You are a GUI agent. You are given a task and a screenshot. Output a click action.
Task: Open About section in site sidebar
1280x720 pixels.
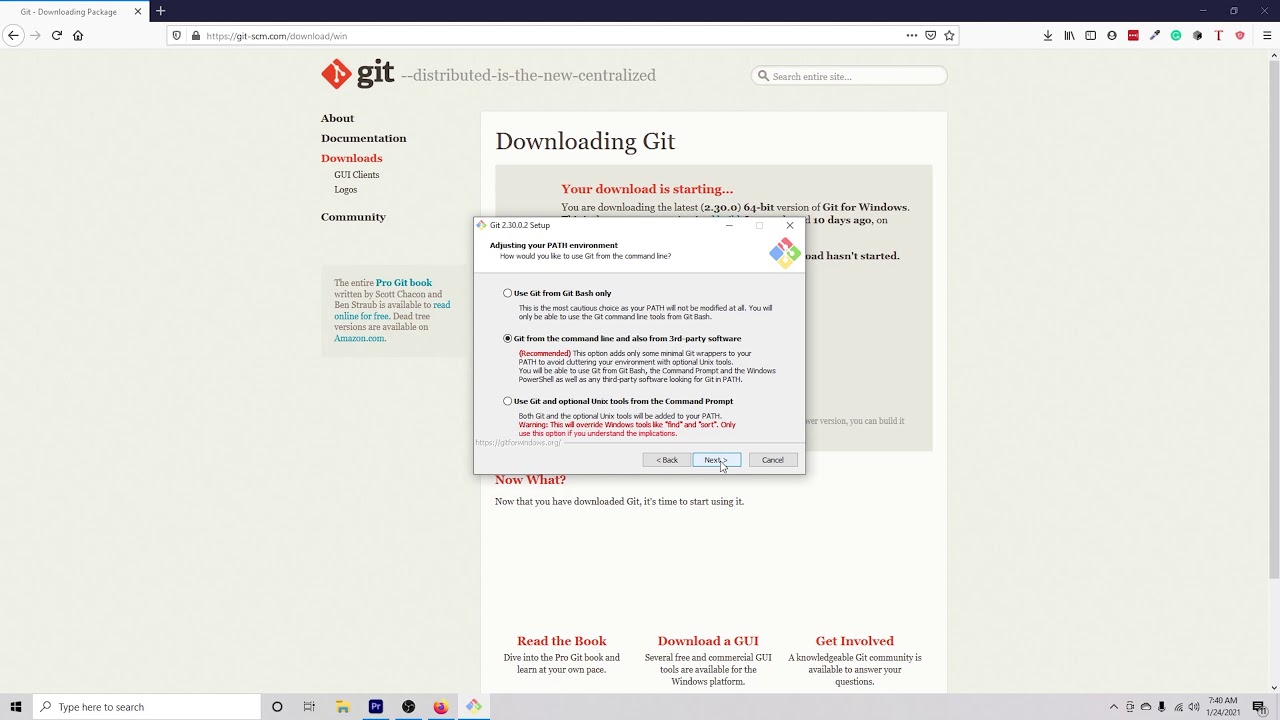(x=337, y=118)
